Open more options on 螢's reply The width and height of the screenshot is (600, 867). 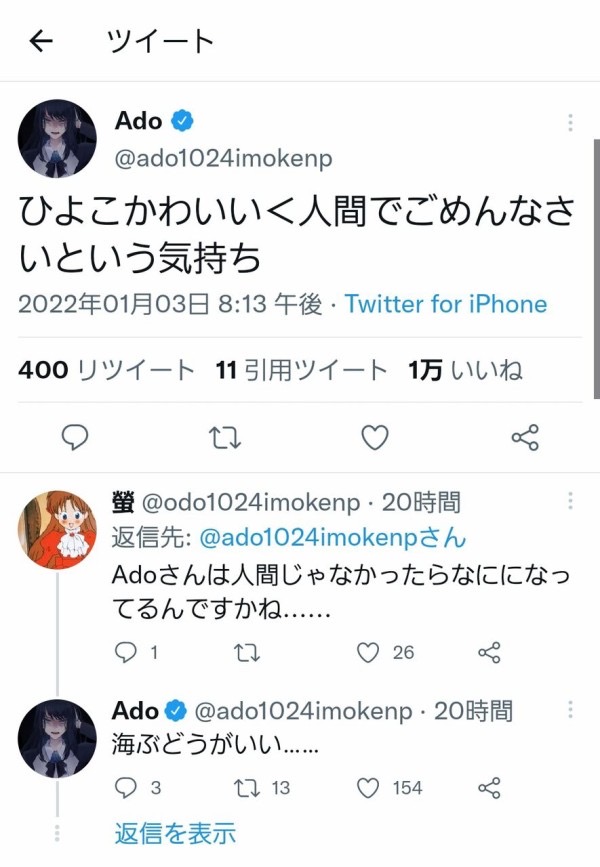coord(570,501)
